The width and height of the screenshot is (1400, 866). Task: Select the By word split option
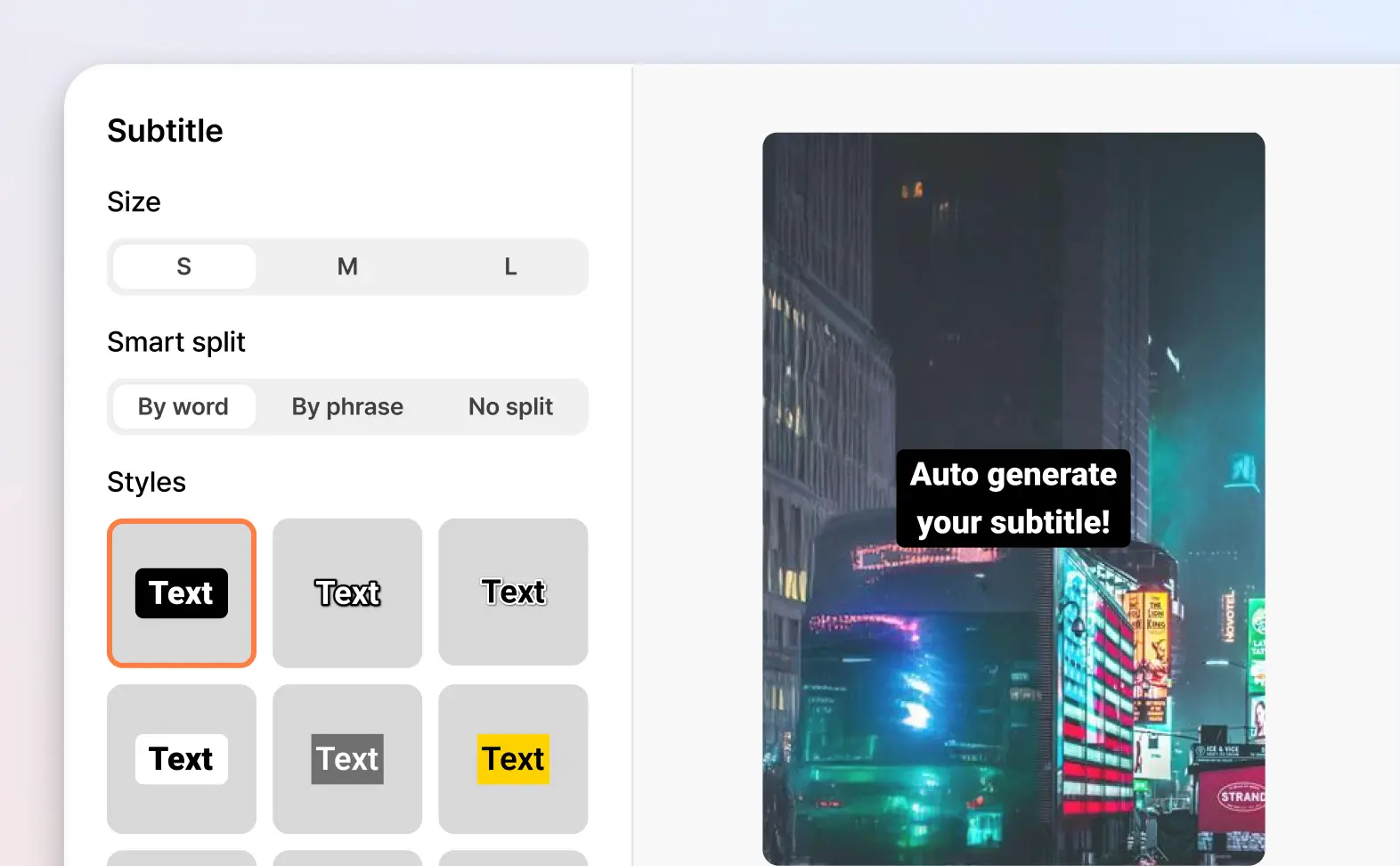click(184, 407)
